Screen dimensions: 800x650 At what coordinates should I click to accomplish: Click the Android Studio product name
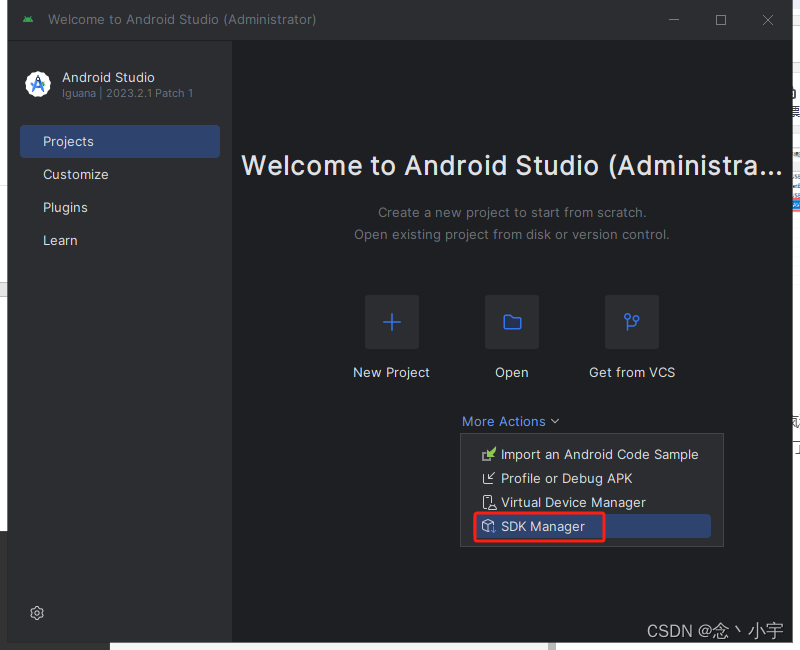tap(108, 78)
